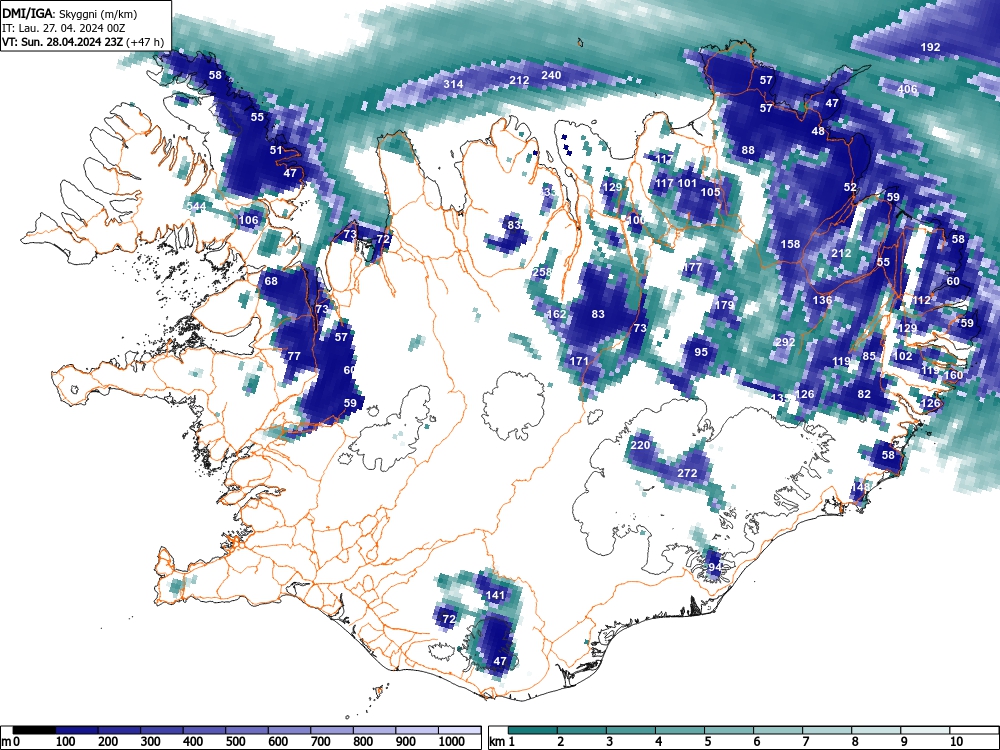Click the 112 visibility value
Image resolution: width=1000 pixels, height=750 pixels.
tap(922, 300)
